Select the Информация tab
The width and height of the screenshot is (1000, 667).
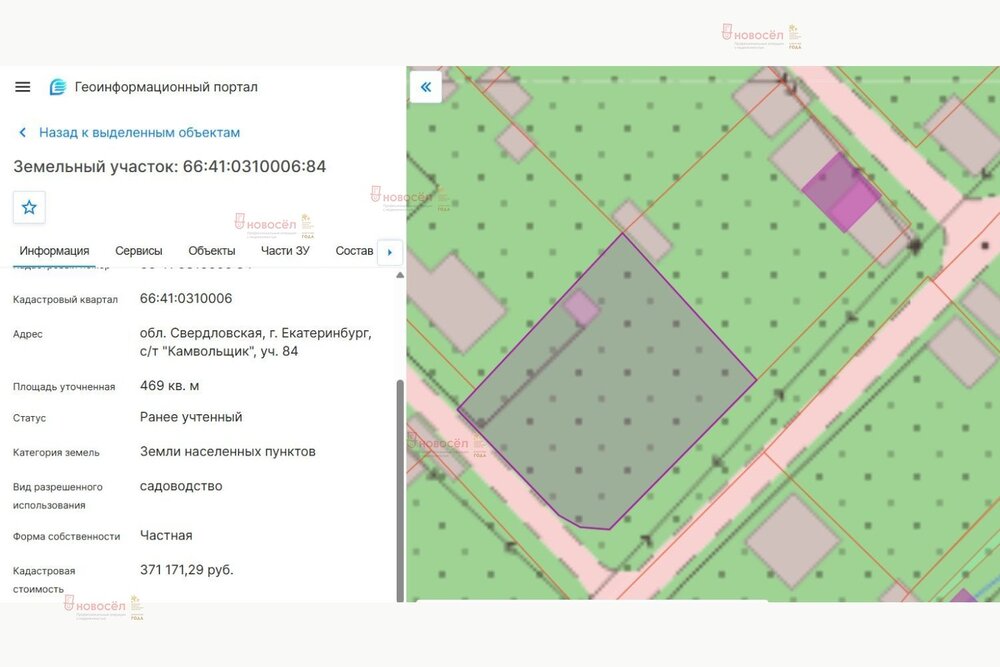coord(54,251)
